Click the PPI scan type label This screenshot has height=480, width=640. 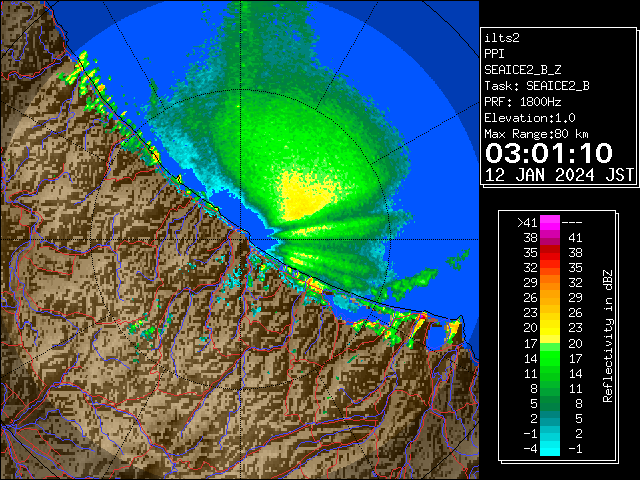coord(494,54)
